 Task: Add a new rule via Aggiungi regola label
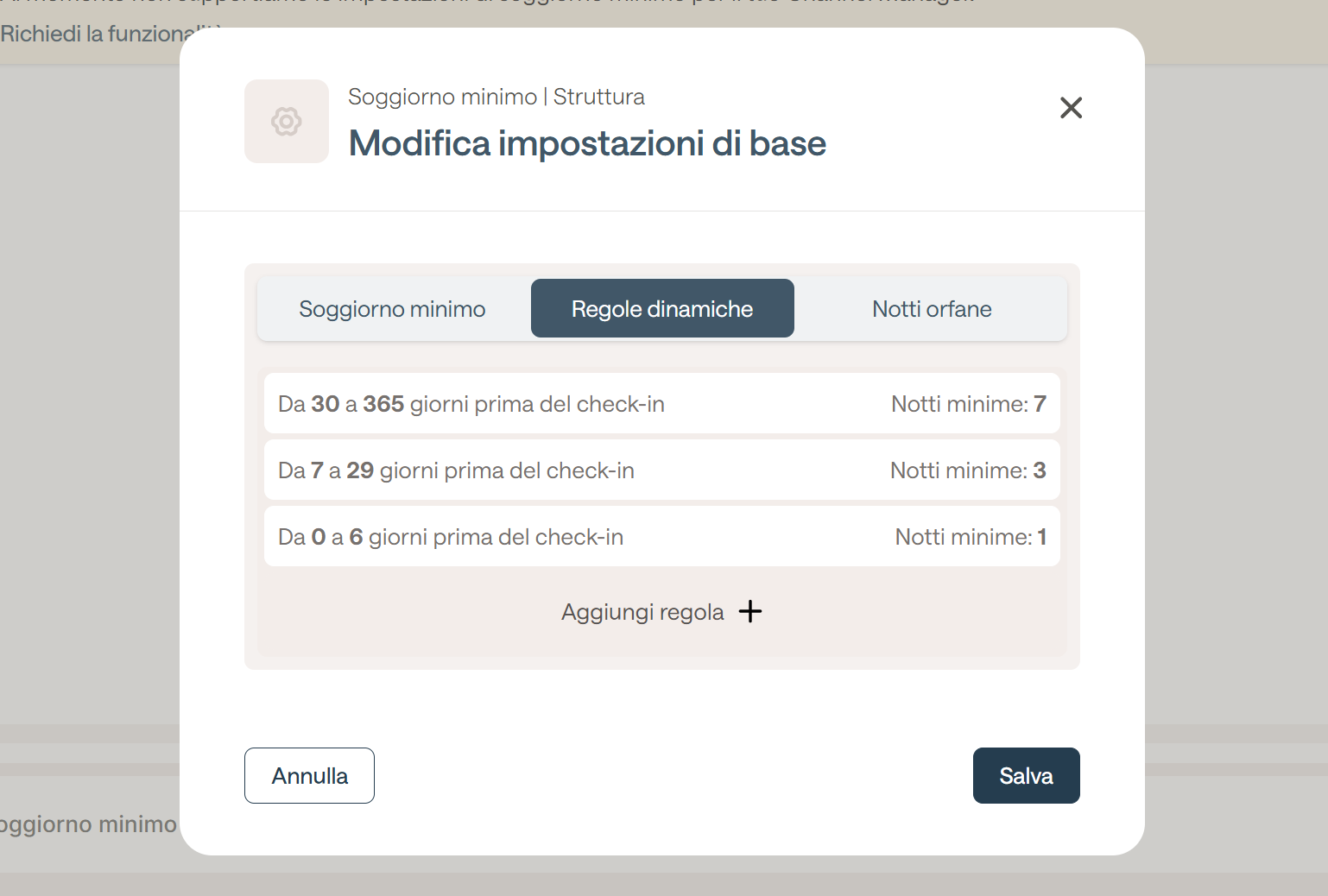click(642, 612)
